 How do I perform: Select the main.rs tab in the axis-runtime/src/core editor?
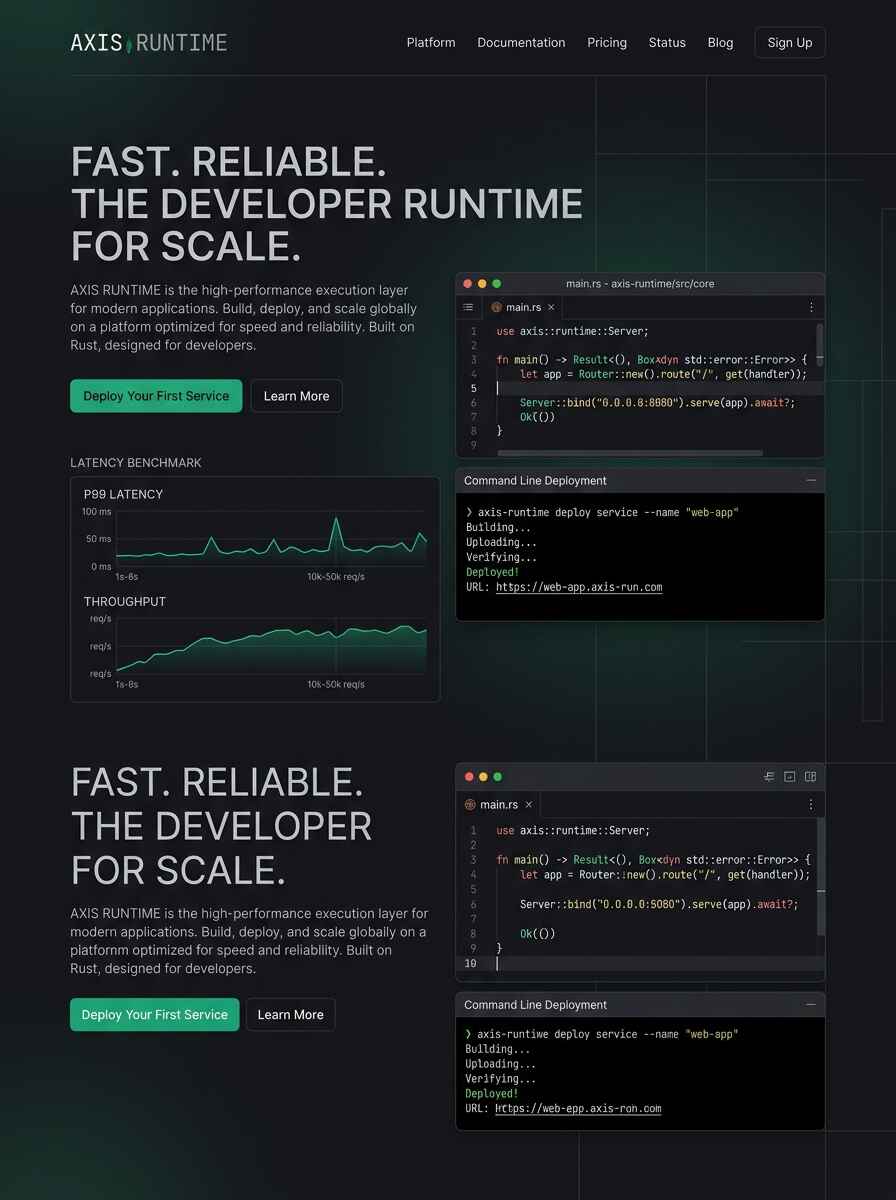tap(523, 307)
